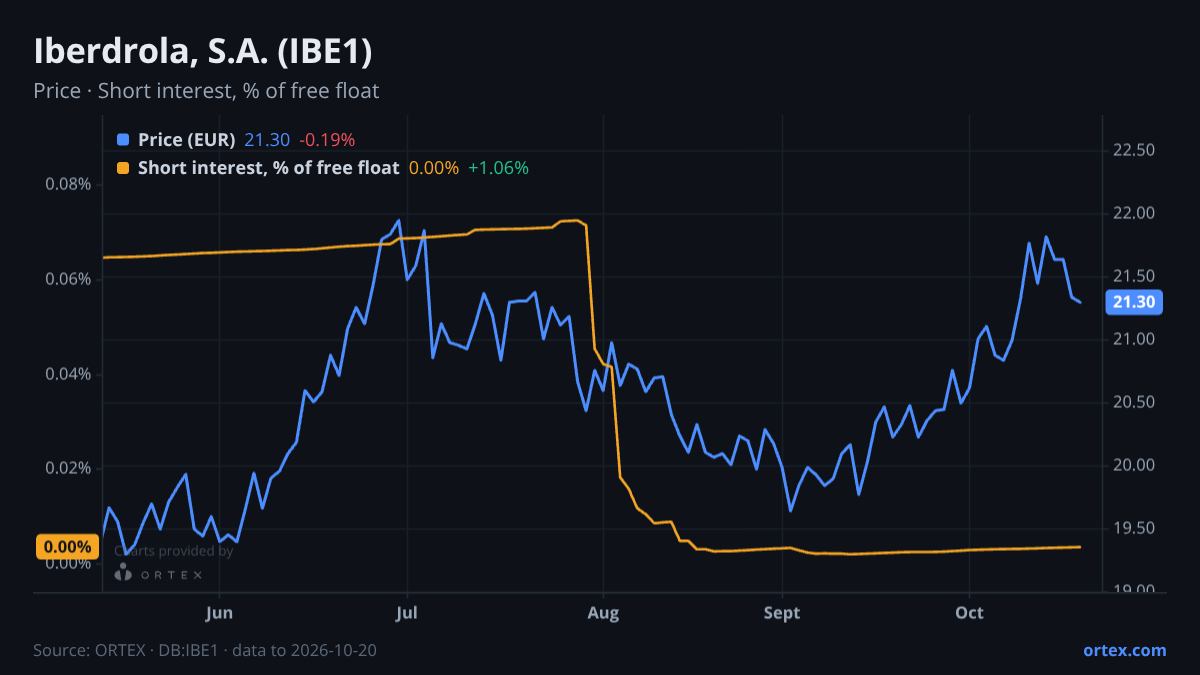The image size is (1200, 675).
Task: Click the Sept label on the time axis
Action: pyautogui.click(x=782, y=612)
